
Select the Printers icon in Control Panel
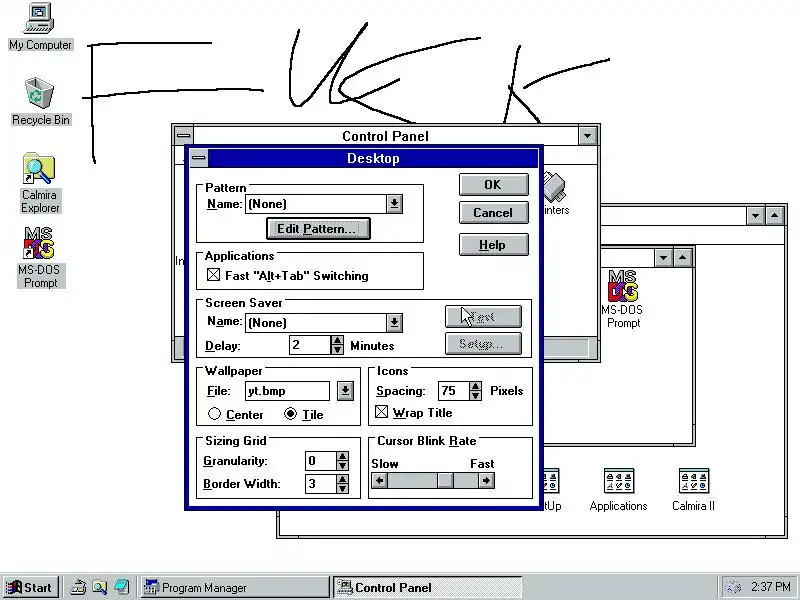click(x=555, y=194)
